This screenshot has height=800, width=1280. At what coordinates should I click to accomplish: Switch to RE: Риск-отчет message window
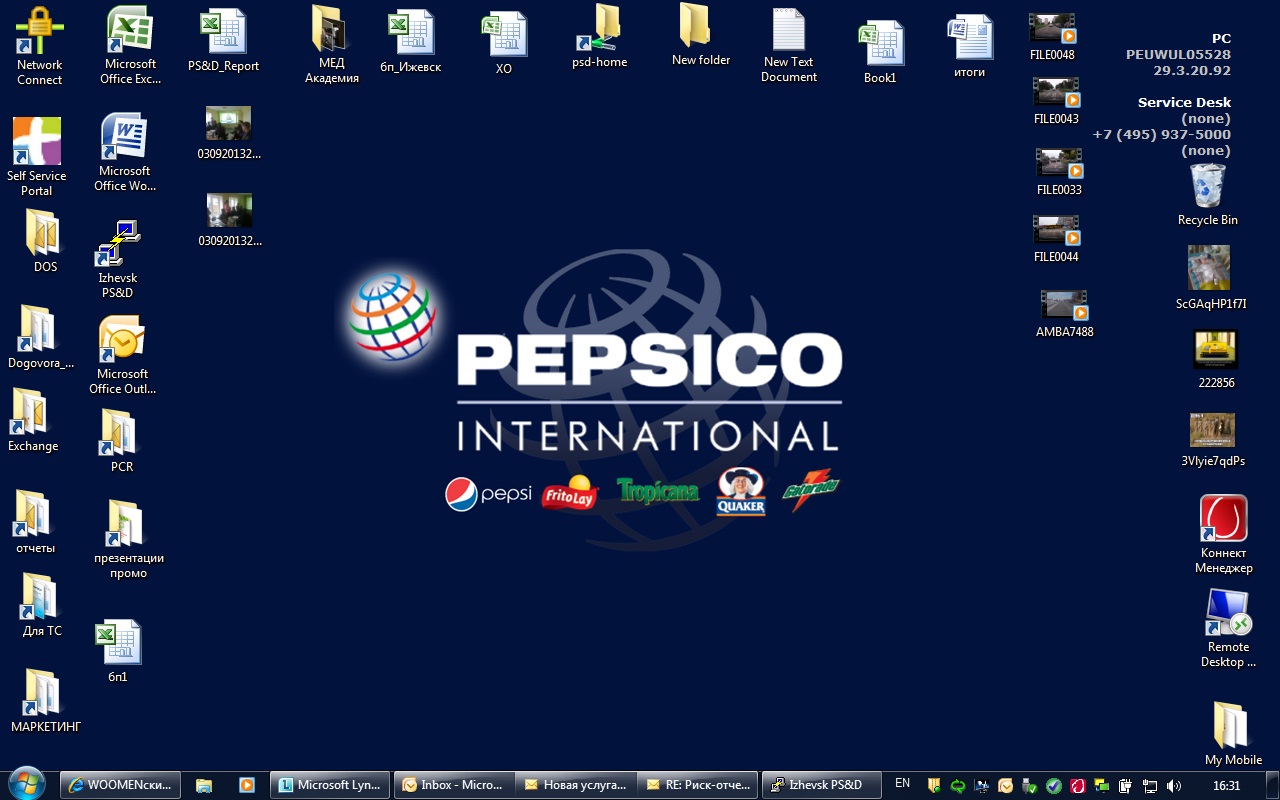tap(699, 785)
